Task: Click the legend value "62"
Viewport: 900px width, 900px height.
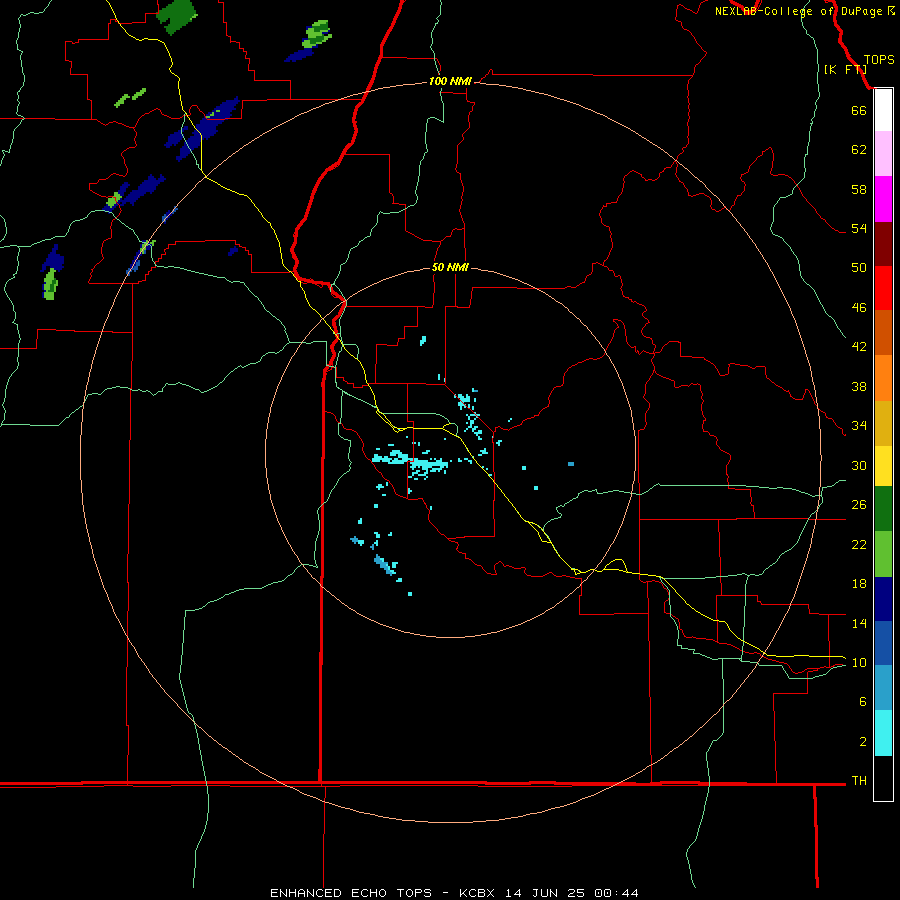Action: point(859,150)
